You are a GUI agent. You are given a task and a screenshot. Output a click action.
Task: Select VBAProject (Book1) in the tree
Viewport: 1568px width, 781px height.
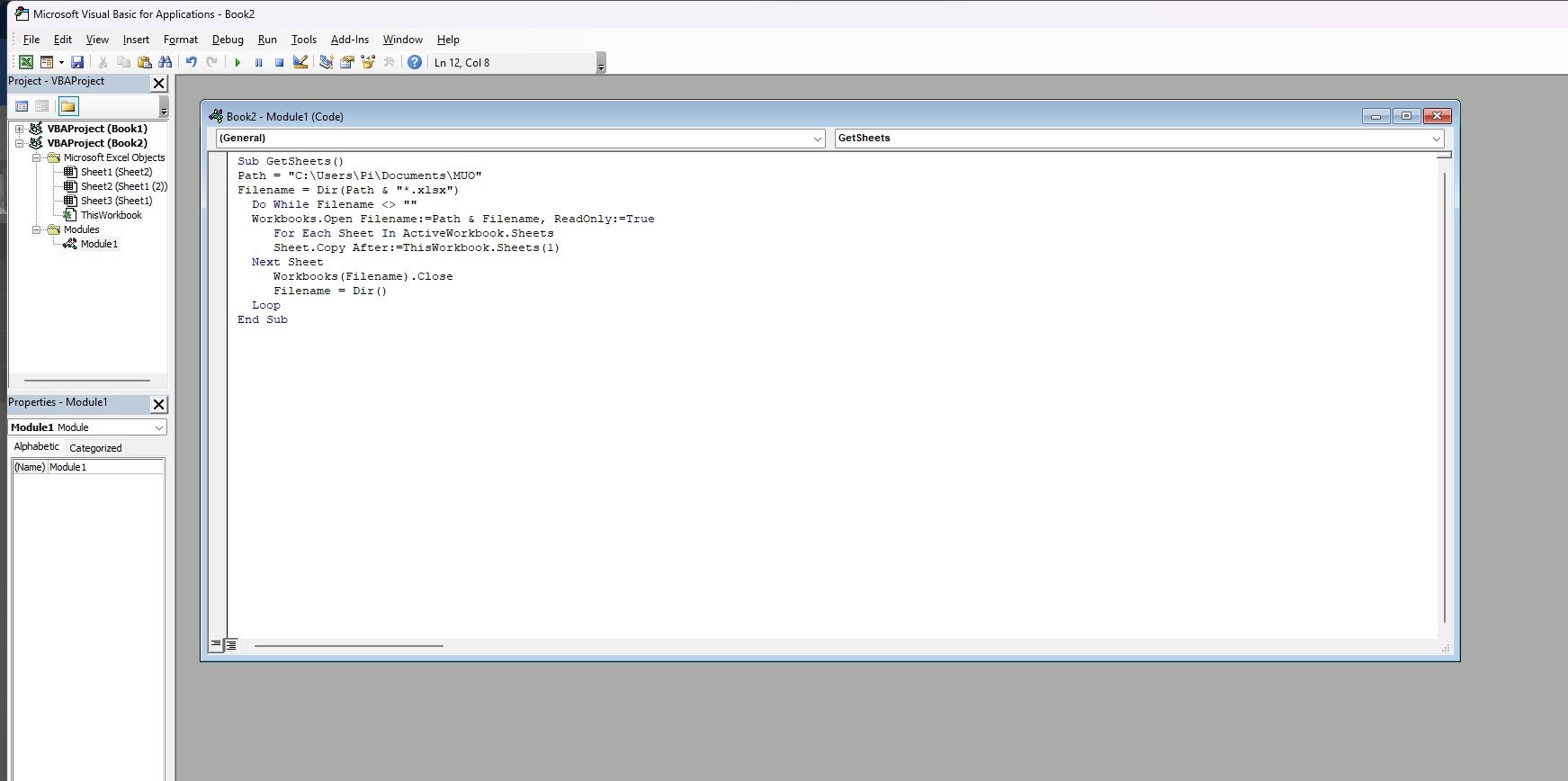pos(97,129)
